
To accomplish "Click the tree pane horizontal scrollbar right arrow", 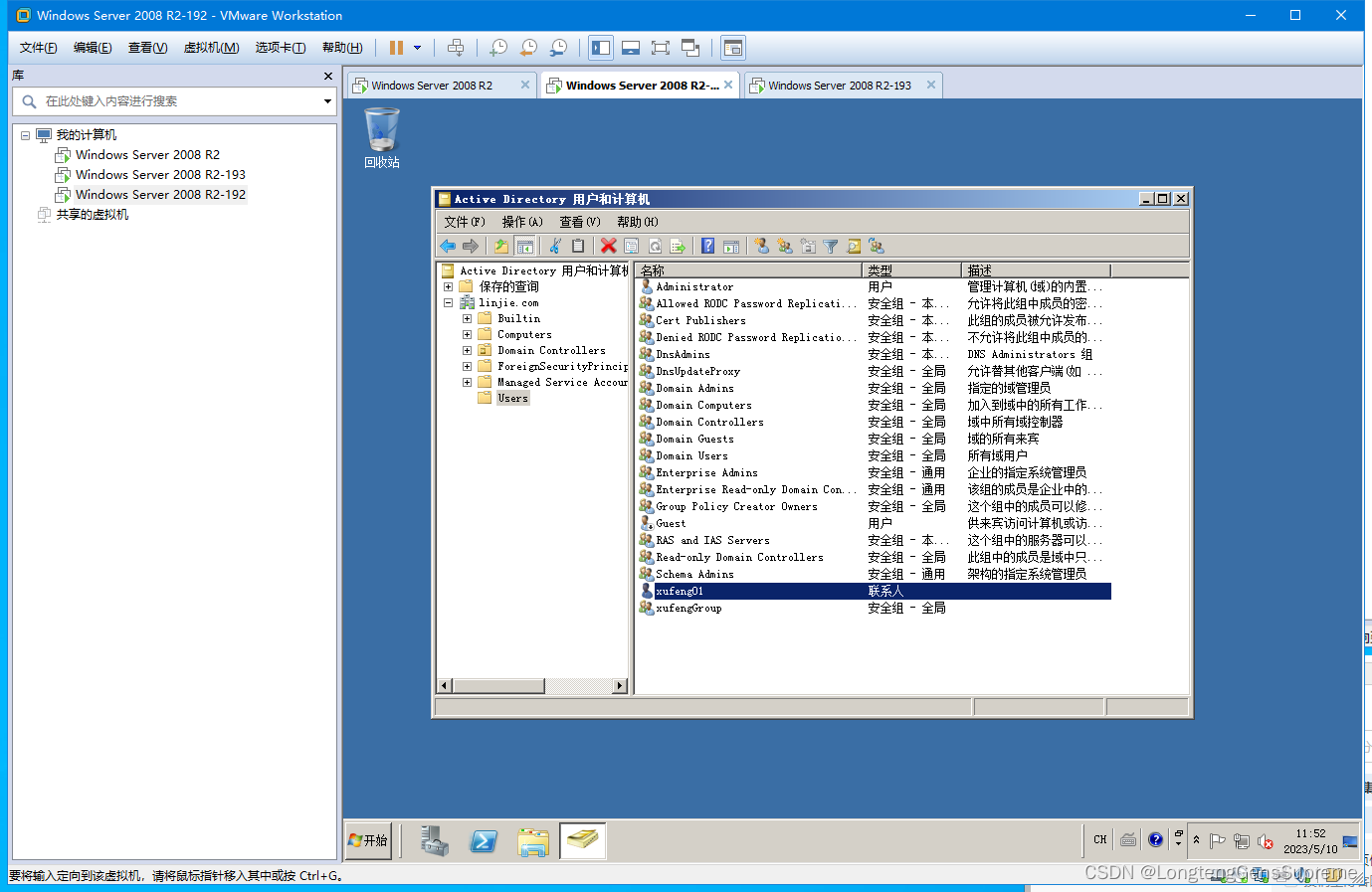I will click(620, 686).
